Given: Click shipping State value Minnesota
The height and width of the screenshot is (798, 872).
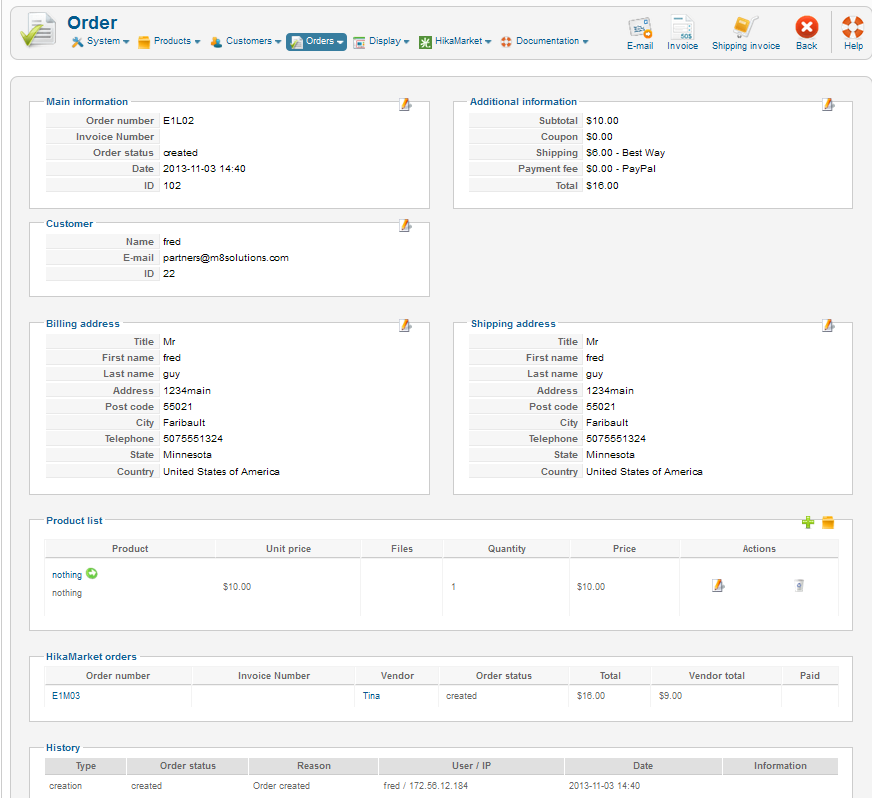Looking at the screenshot, I should (x=610, y=455).
